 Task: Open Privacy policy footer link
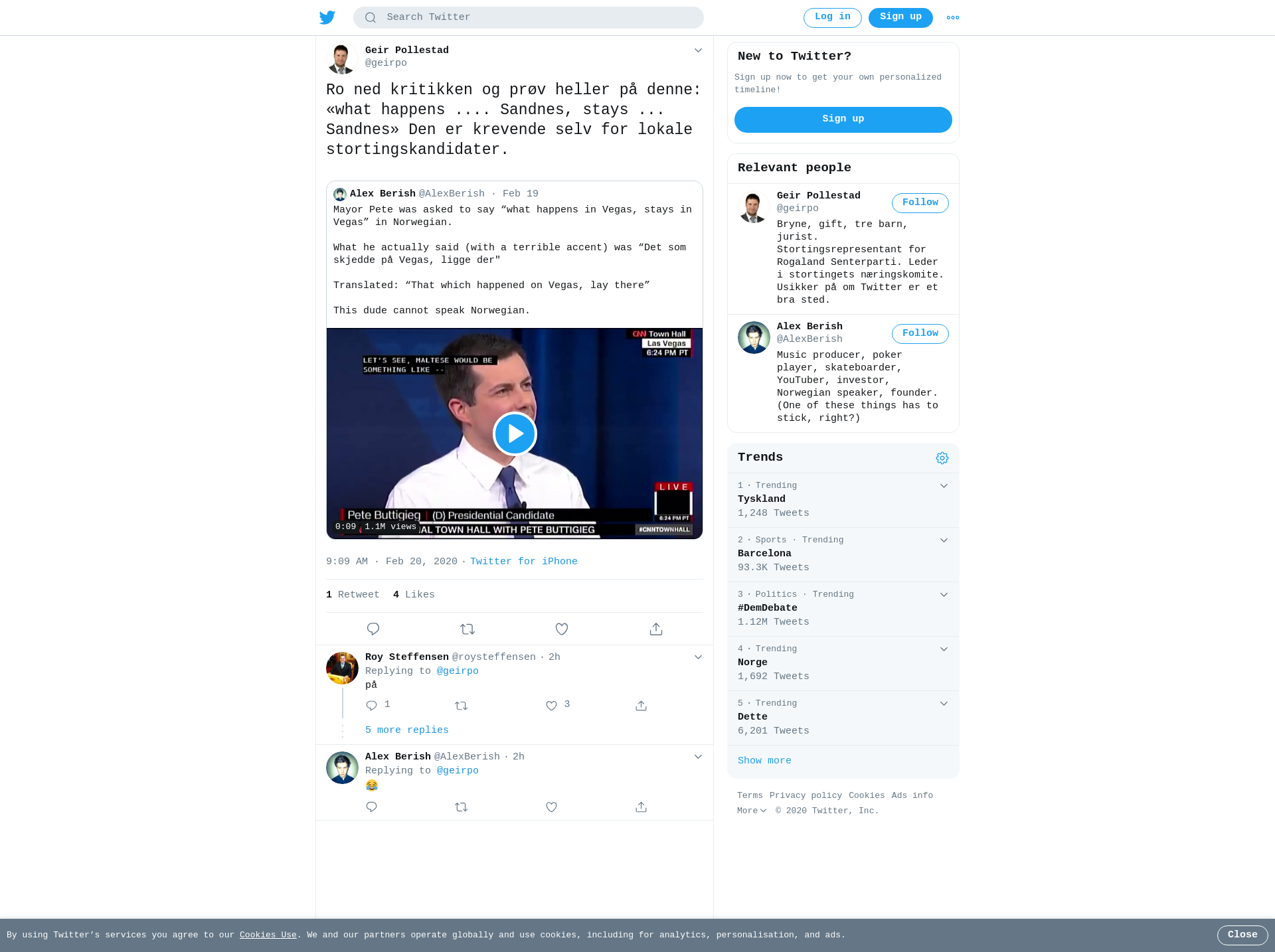pyautogui.click(x=806, y=795)
